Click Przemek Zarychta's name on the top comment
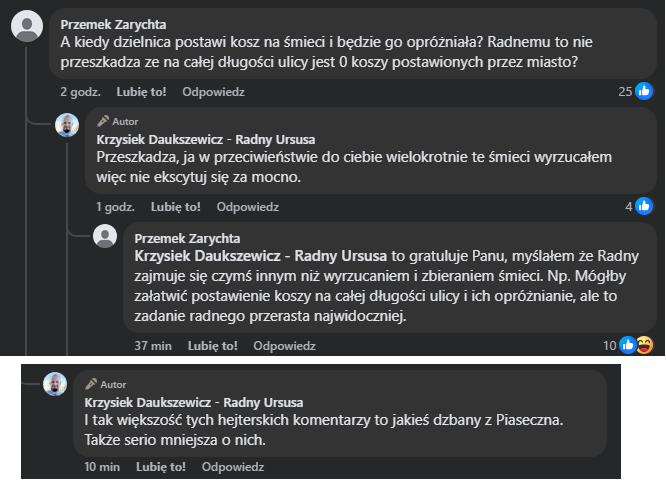This screenshot has width=666, height=504. 115,24
